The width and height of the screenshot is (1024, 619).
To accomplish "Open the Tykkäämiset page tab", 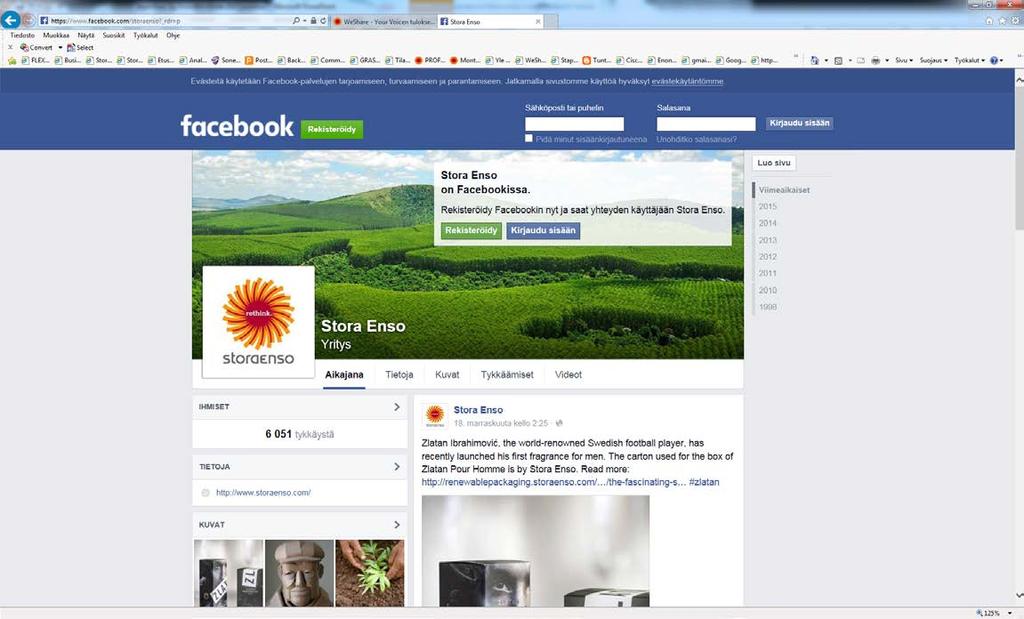I will tap(507, 375).
